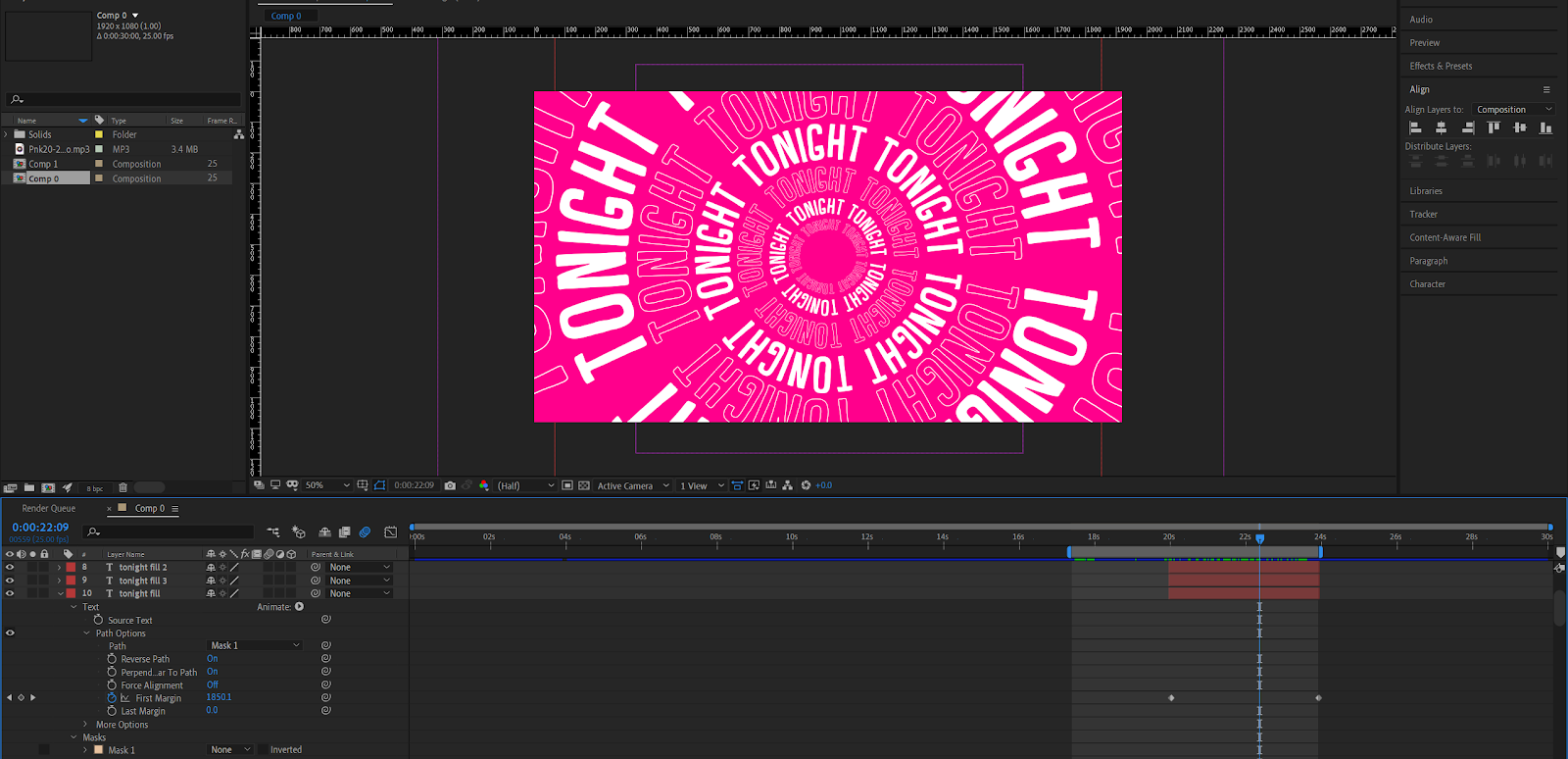Image resolution: width=1568 pixels, height=759 pixels.
Task: Align layers to left edge
Action: 1415,127
